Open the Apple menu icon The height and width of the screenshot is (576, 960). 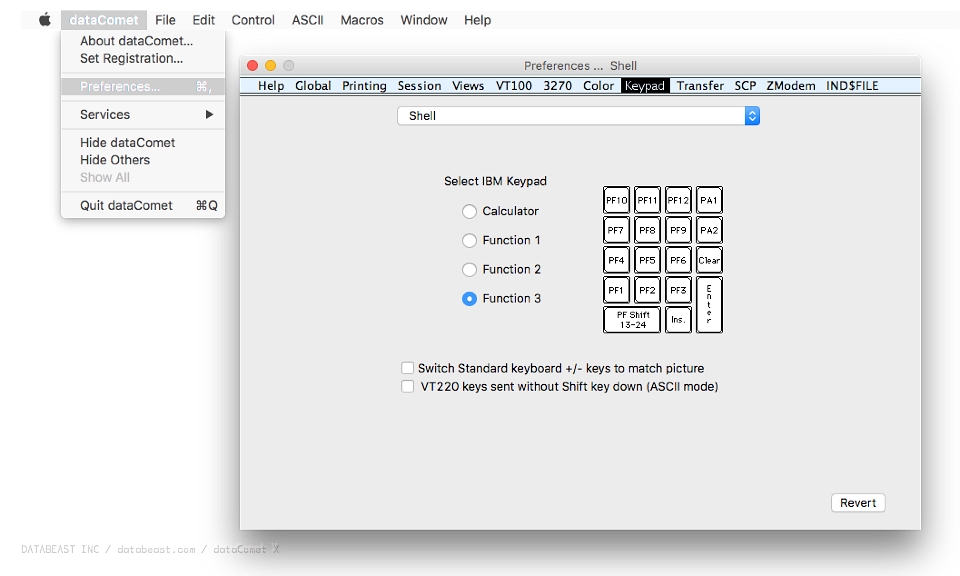pyautogui.click(x=45, y=20)
